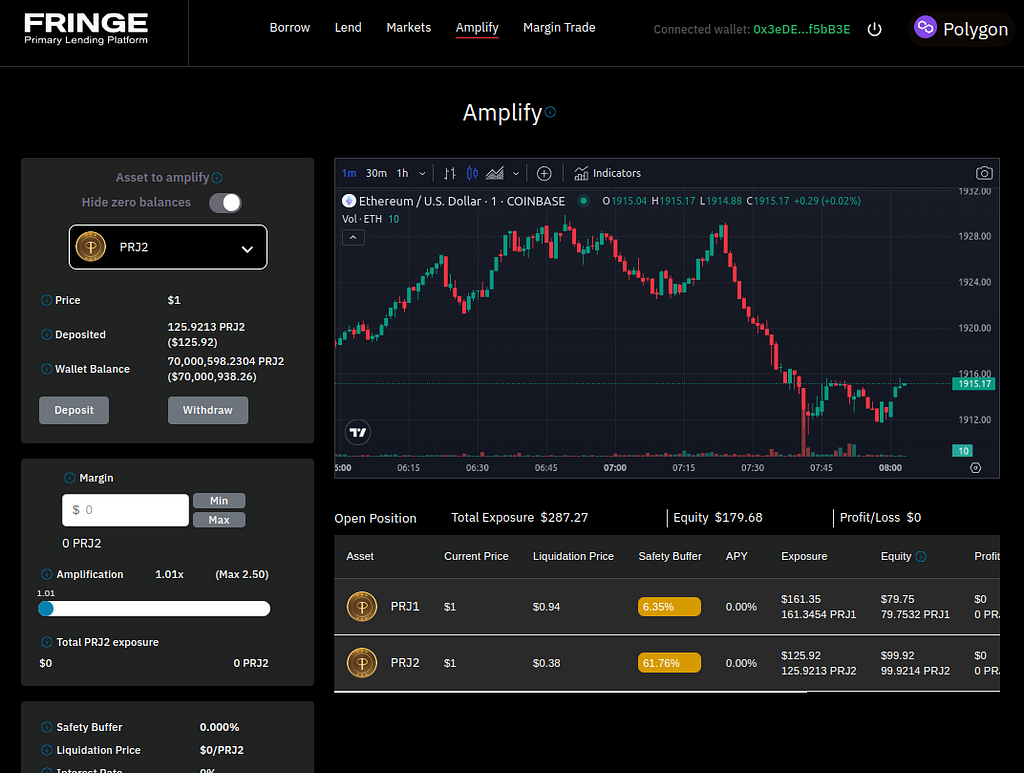Click the Ethereum symbol icon in chart legend
Screen dimensions: 1024x773
pos(349,201)
